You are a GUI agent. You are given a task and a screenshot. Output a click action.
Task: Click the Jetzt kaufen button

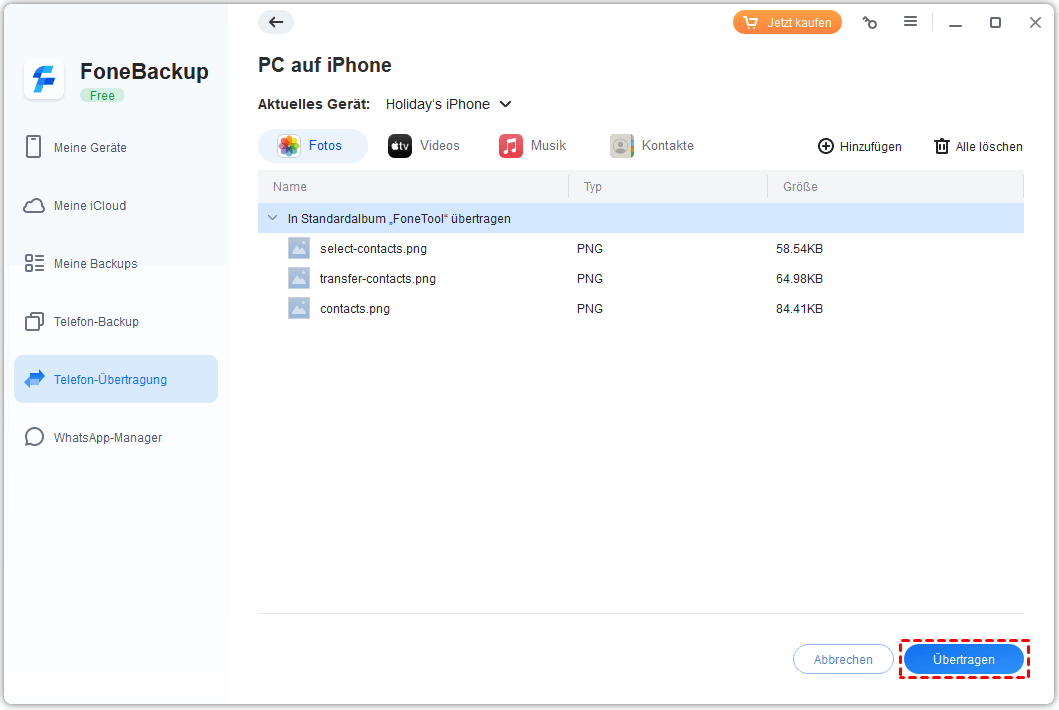(x=787, y=22)
